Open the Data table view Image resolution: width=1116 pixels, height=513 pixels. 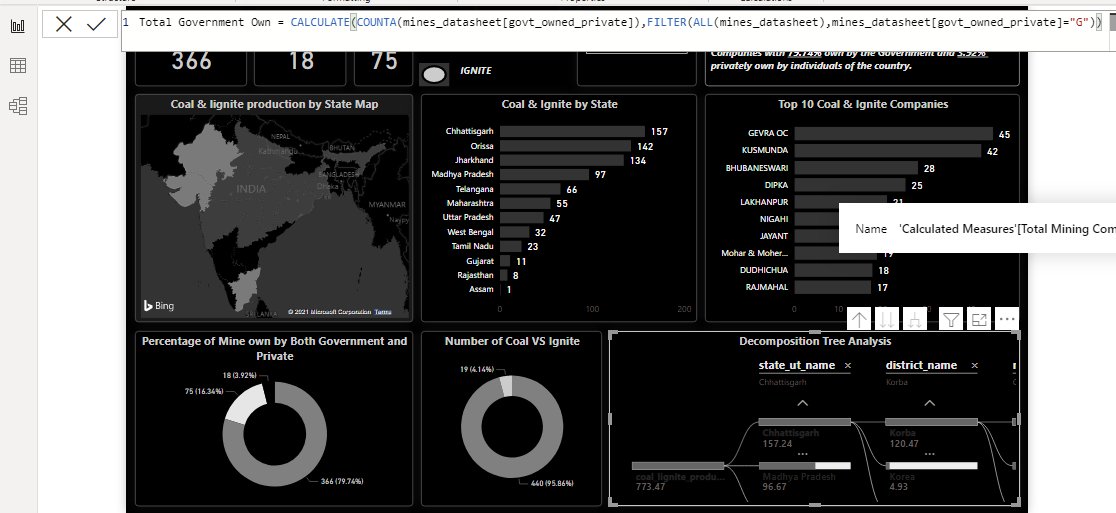[x=18, y=66]
